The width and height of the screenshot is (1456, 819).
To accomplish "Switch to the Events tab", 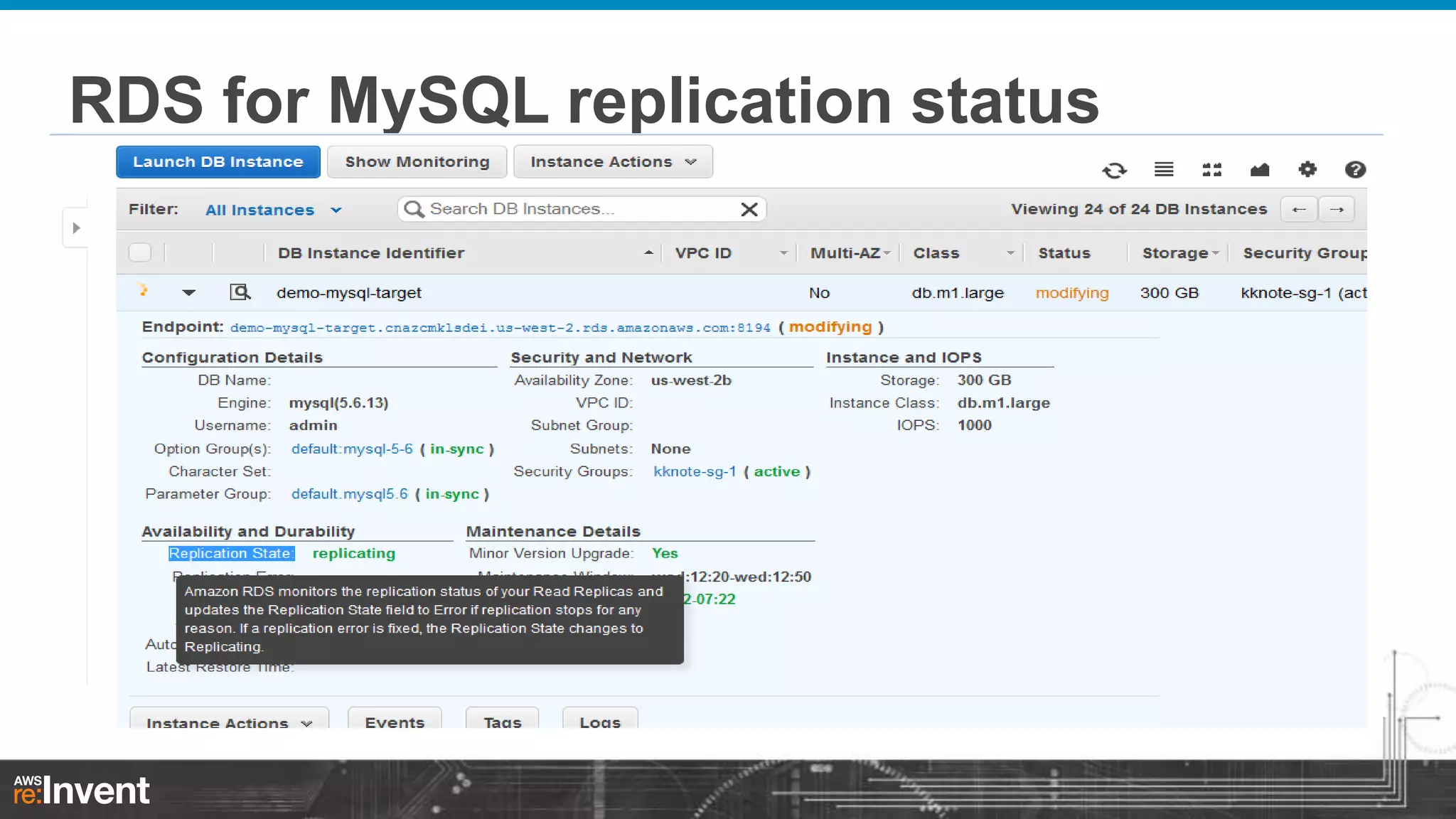I will click(395, 718).
